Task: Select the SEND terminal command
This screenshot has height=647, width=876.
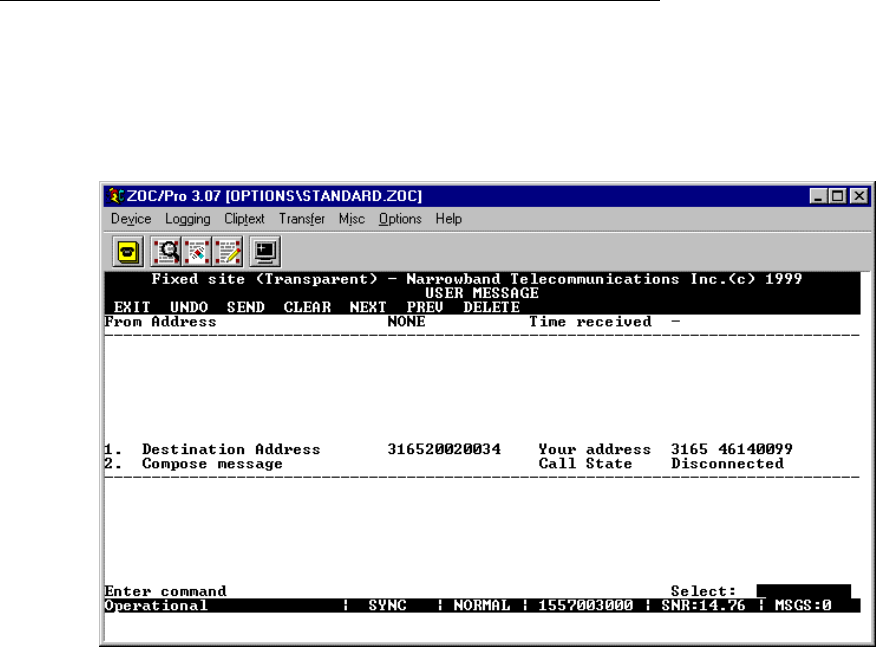Action: (x=246, y=307)
